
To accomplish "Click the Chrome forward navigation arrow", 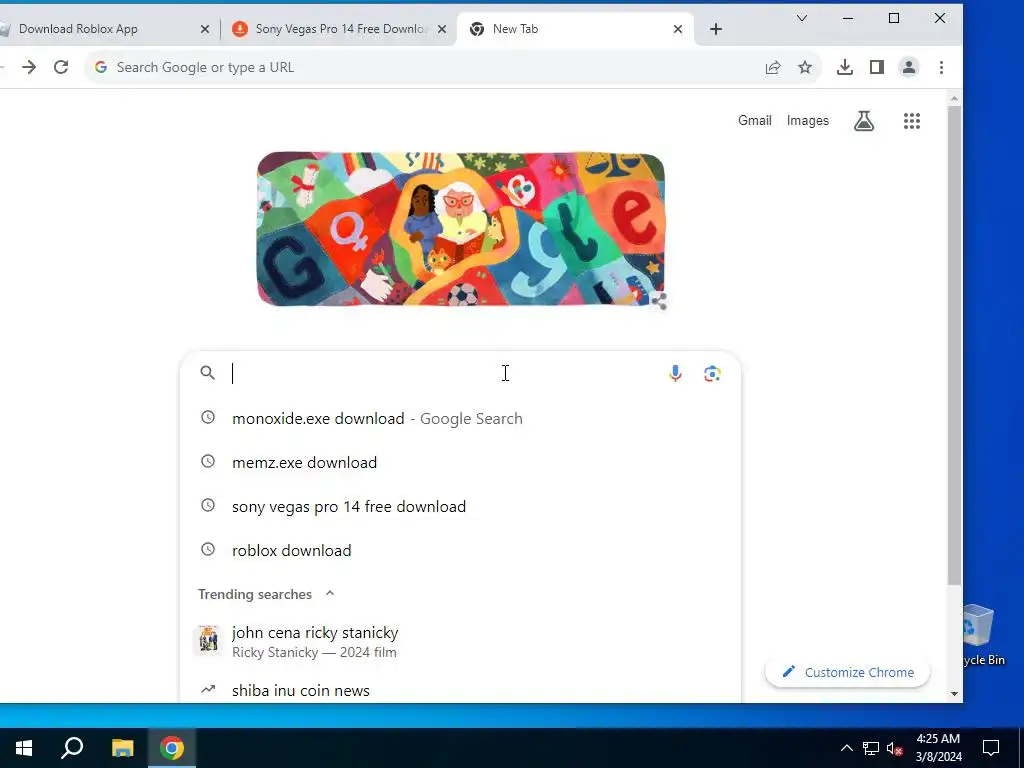I will click(x=29, y=67).
